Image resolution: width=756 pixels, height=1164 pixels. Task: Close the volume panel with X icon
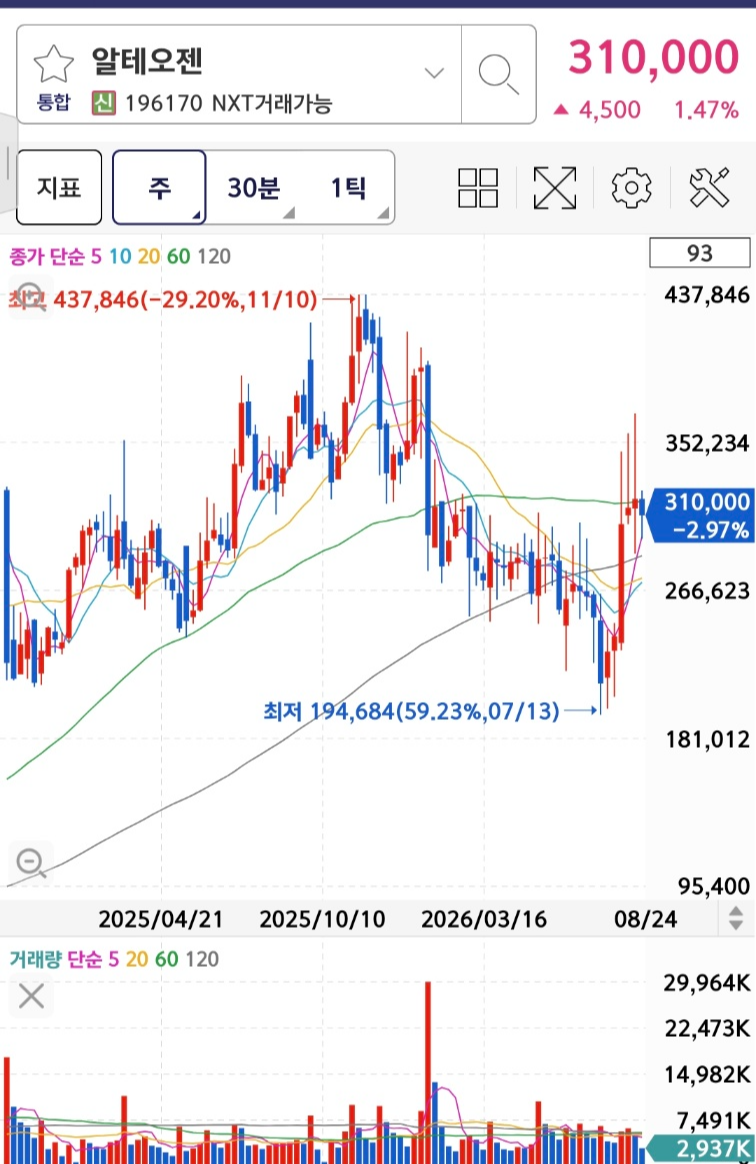(31, 996)
